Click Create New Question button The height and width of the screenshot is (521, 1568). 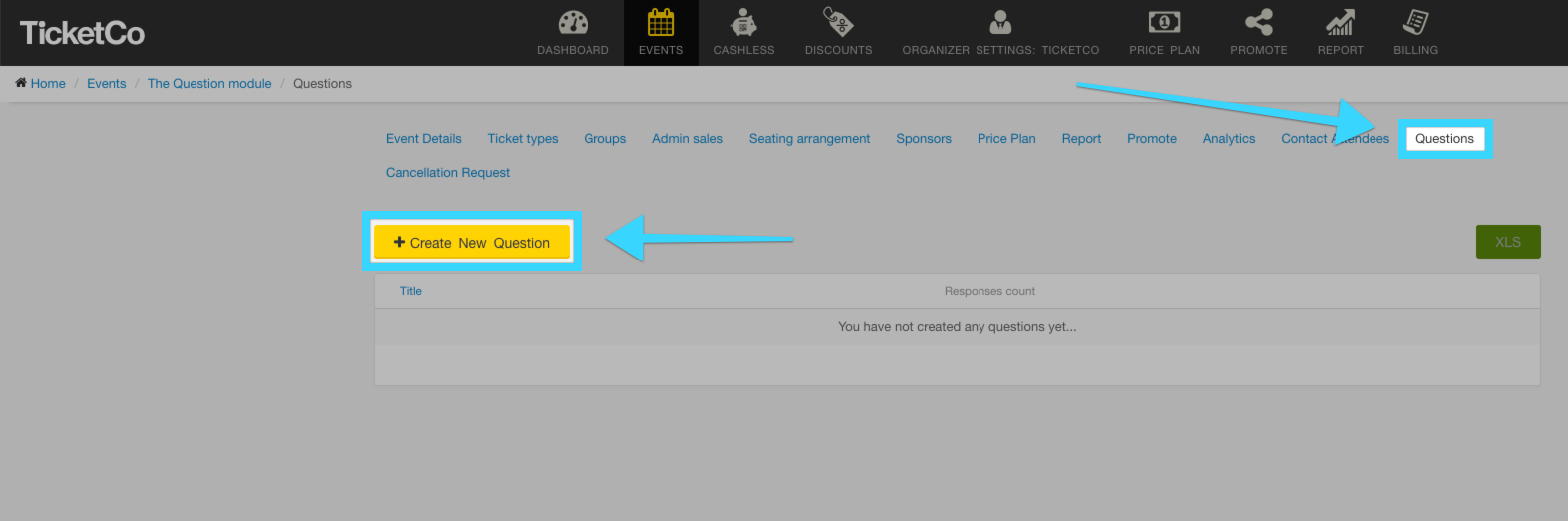coord(472,242)
